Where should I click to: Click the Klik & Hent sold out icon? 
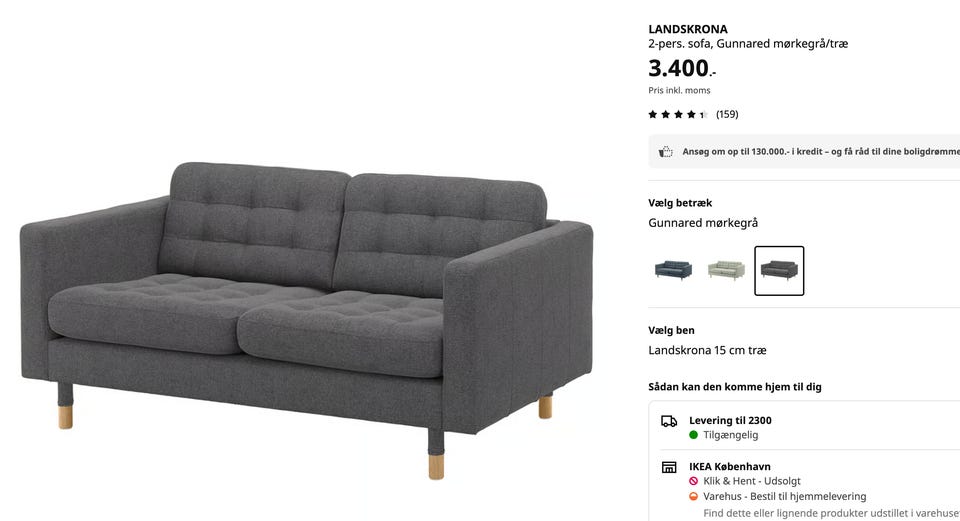click(694, 481)
